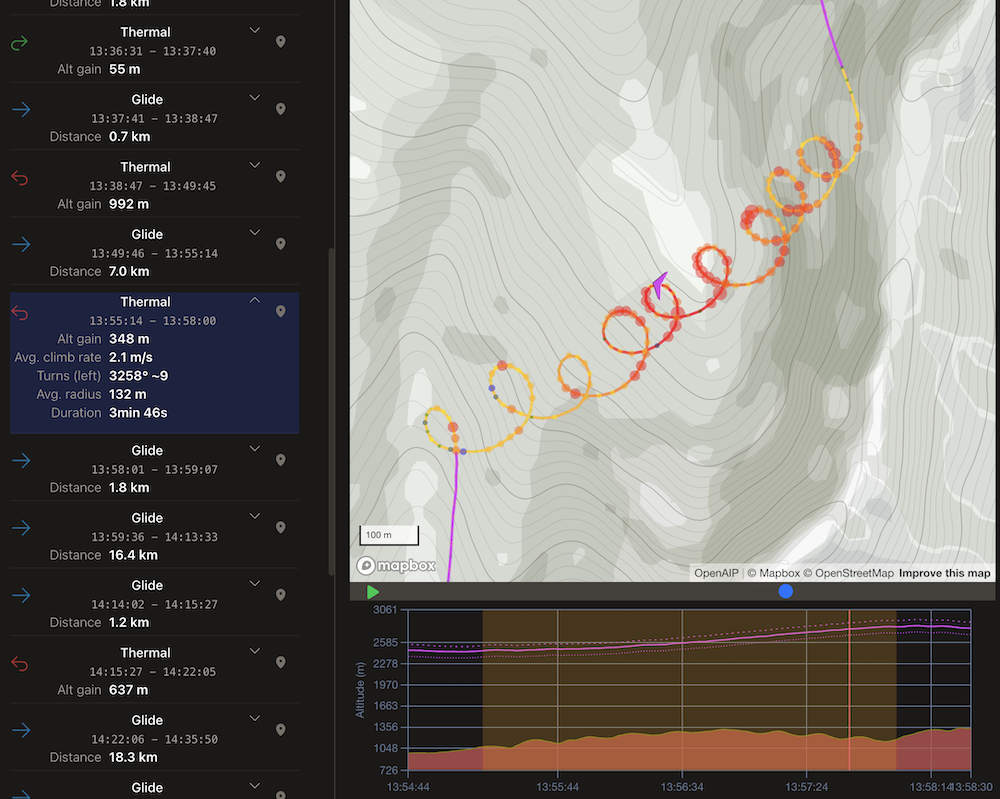The width and height of the screenshot is (1000, 799).
Task: Click the blue timeline position slider handle
Action: 786,592
